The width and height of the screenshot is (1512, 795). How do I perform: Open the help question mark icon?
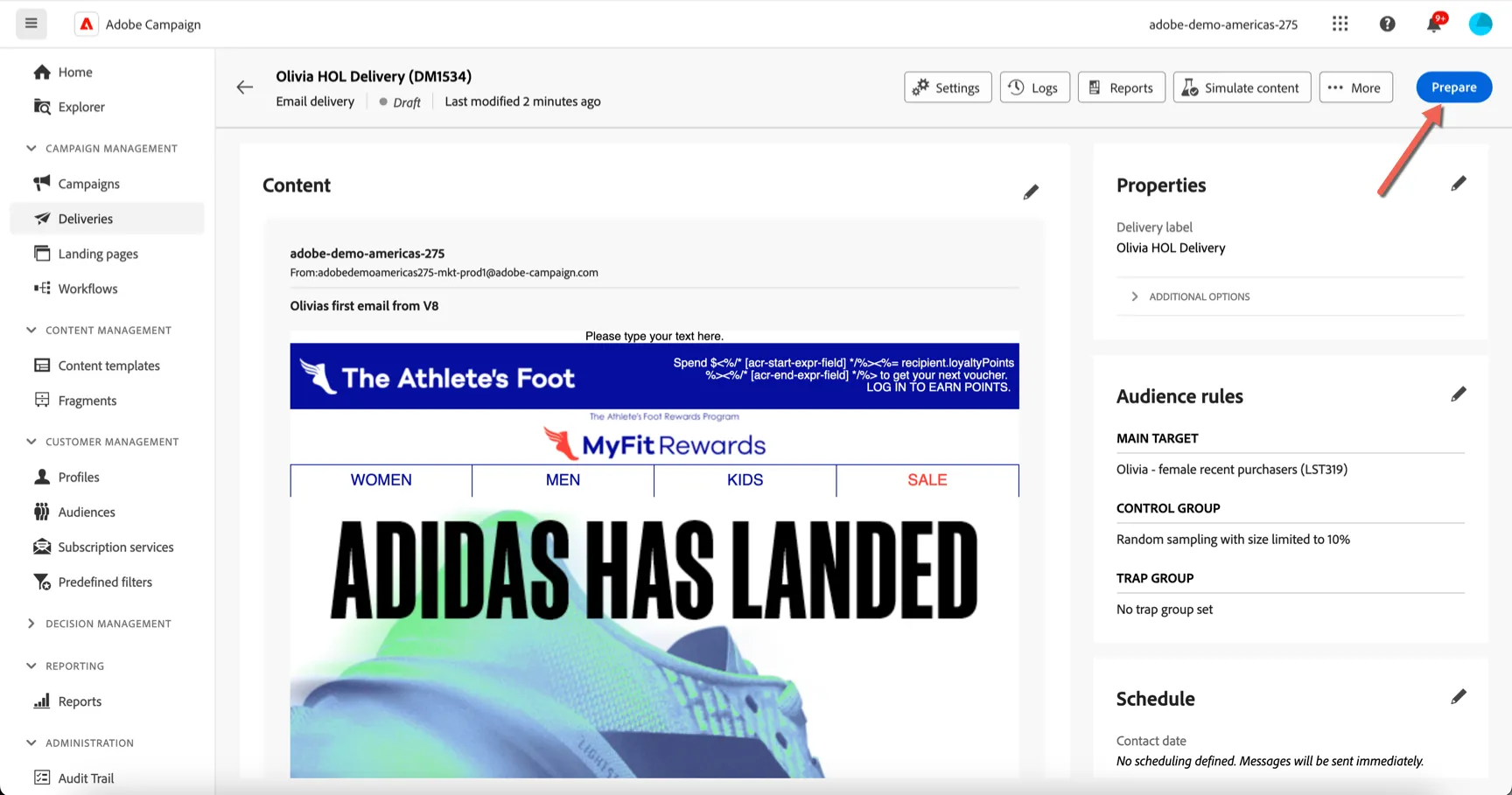tap(1387, 24)
